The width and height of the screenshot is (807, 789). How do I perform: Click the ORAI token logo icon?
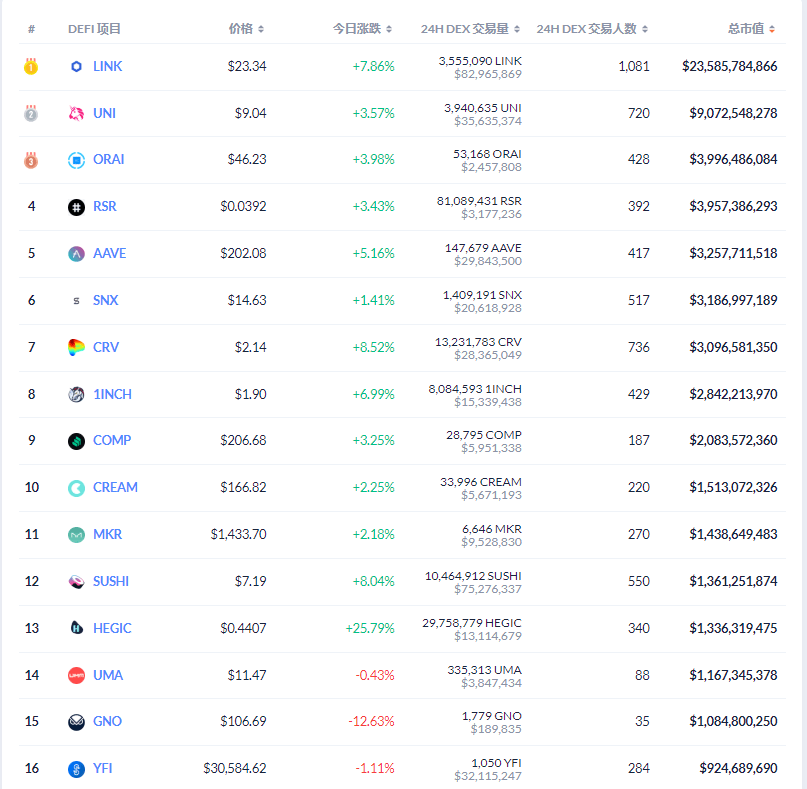(76, 160)
